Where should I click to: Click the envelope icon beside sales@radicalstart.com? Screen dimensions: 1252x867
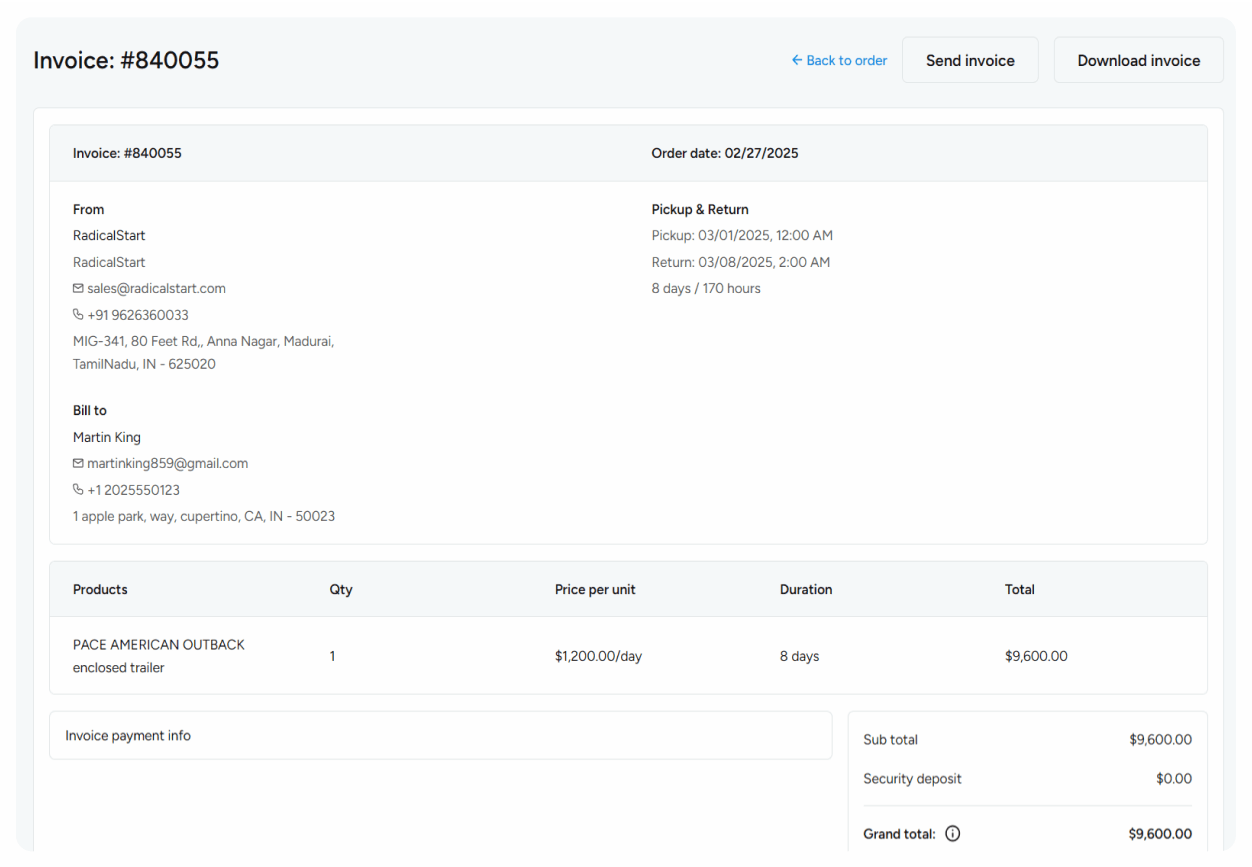77,288
